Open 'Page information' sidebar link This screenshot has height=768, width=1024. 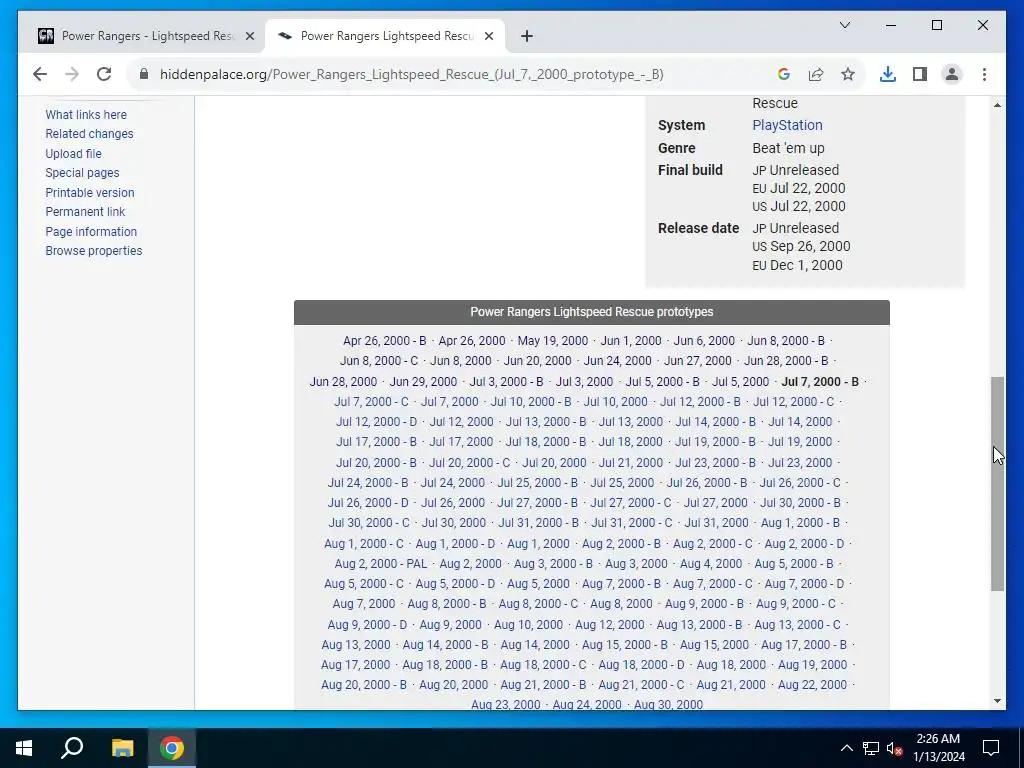click(x=91, y=231)
